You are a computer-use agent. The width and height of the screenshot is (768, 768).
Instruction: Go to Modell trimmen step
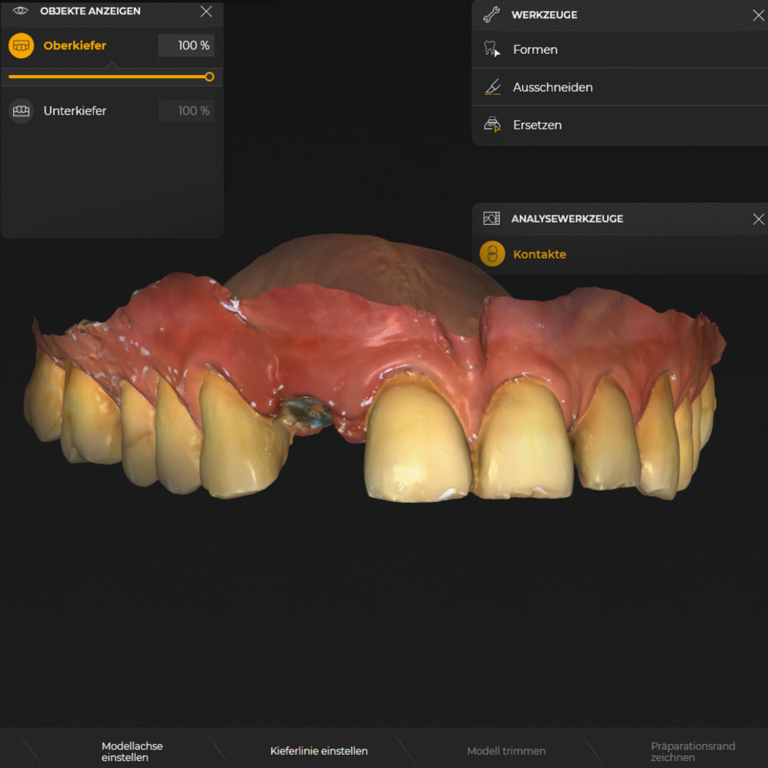506,751
